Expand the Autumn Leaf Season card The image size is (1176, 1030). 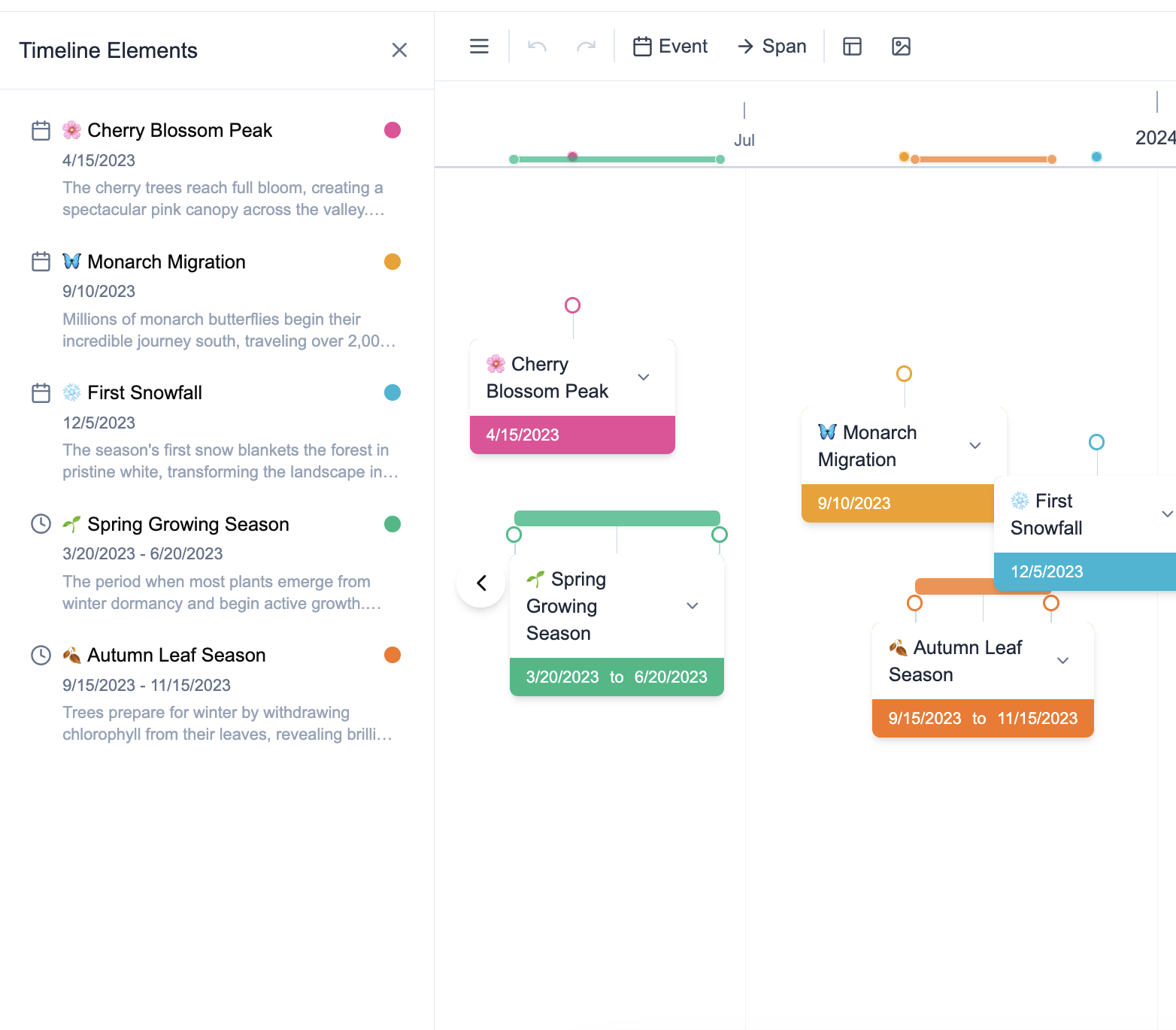[1063, 661]
